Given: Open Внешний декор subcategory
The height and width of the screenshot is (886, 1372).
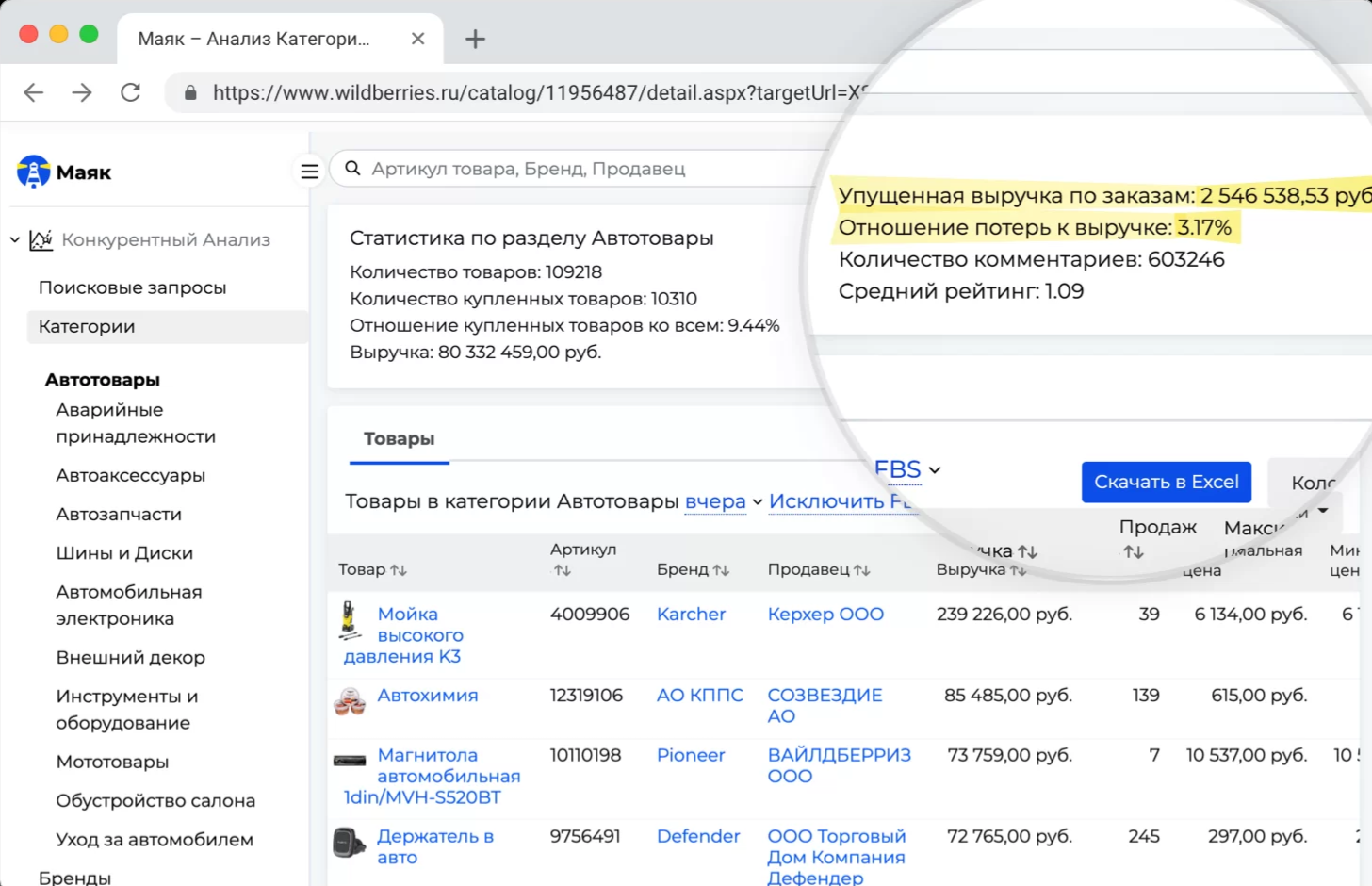Looking at the screenshot, I should (130, 657).
